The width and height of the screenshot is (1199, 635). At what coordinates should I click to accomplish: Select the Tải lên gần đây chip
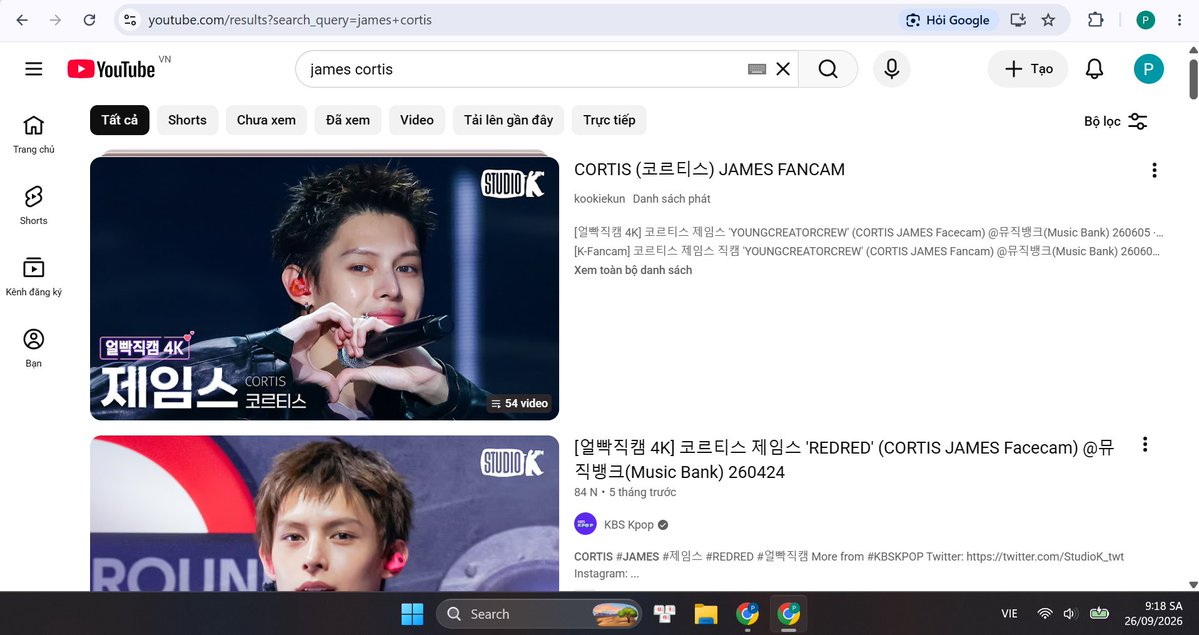pyautogui.click(x=509, y=120)
